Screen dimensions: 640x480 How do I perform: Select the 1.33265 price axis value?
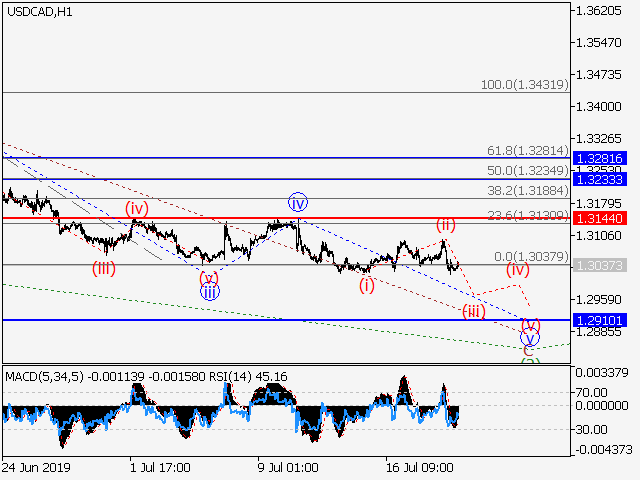(x=598, y=139)
